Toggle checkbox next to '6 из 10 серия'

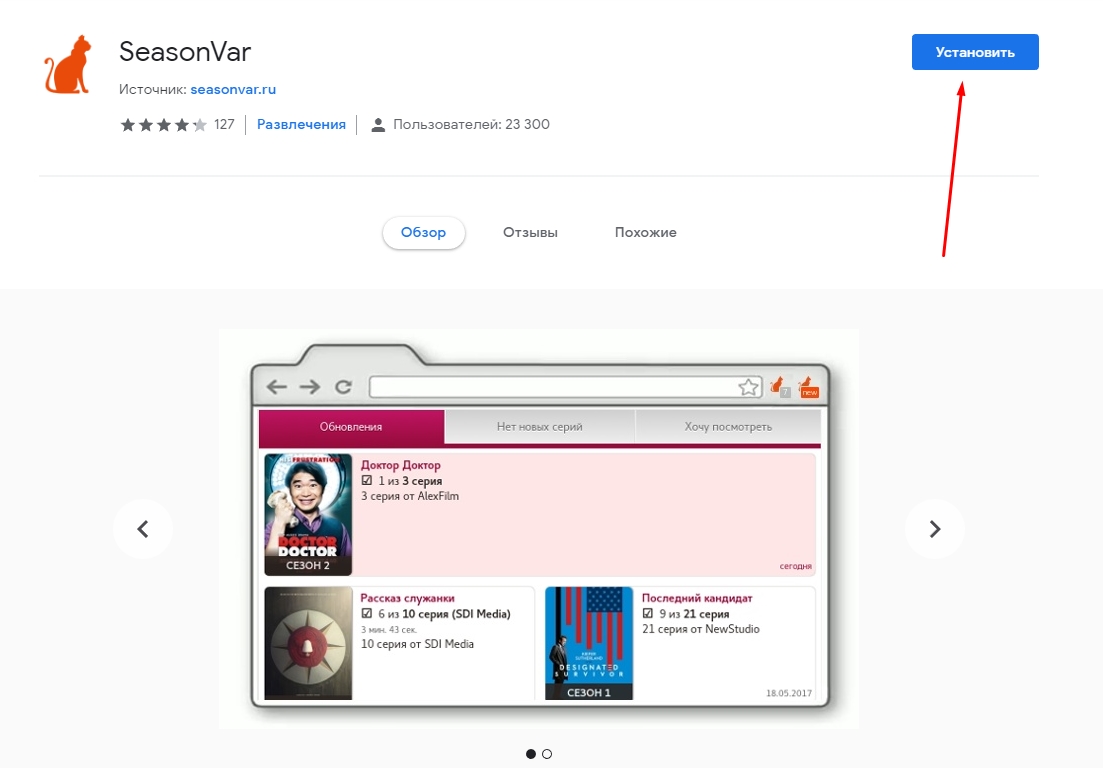[366, 613]
